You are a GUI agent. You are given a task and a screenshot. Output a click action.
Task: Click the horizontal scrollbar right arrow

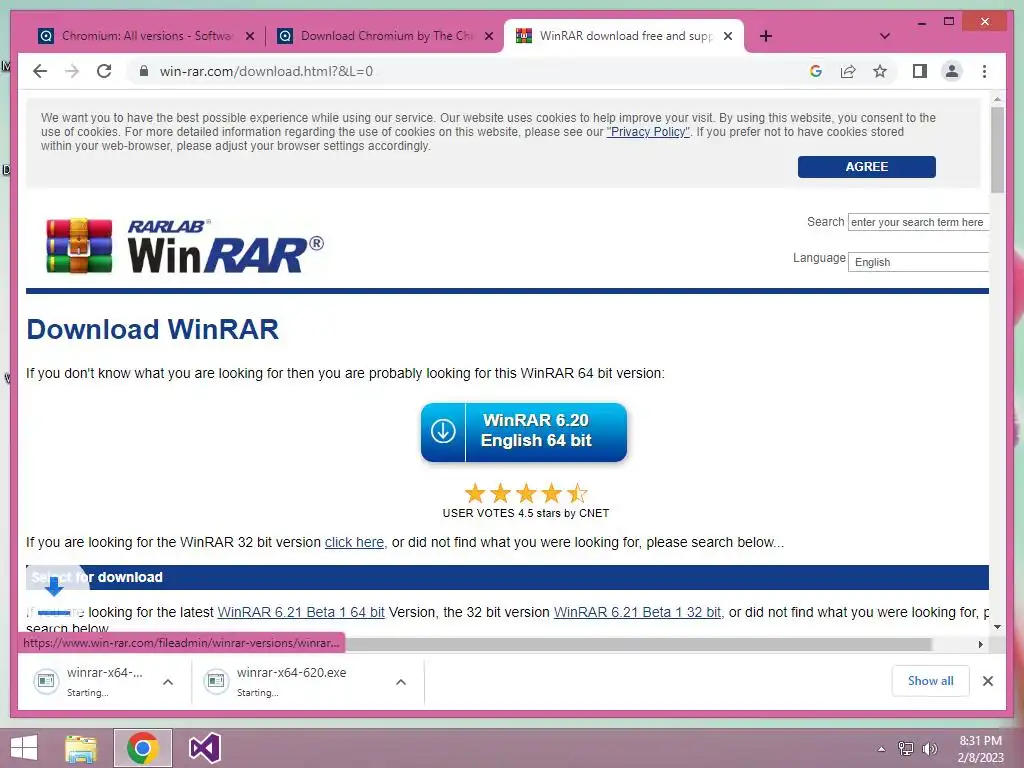(x=981, y=644)
